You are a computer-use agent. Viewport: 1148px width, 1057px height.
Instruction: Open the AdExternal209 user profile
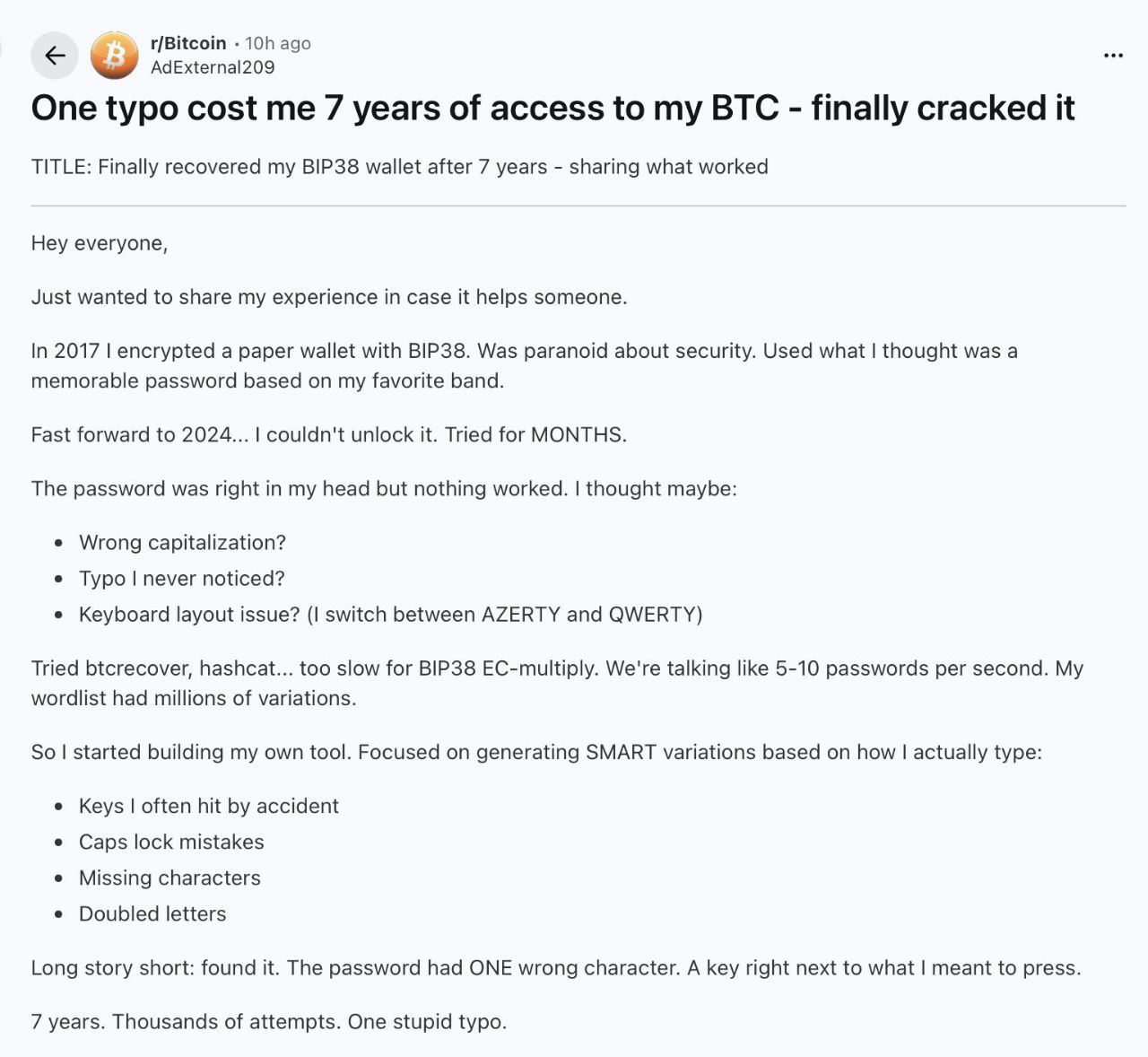pyautogui.click(x=213, y=67)
